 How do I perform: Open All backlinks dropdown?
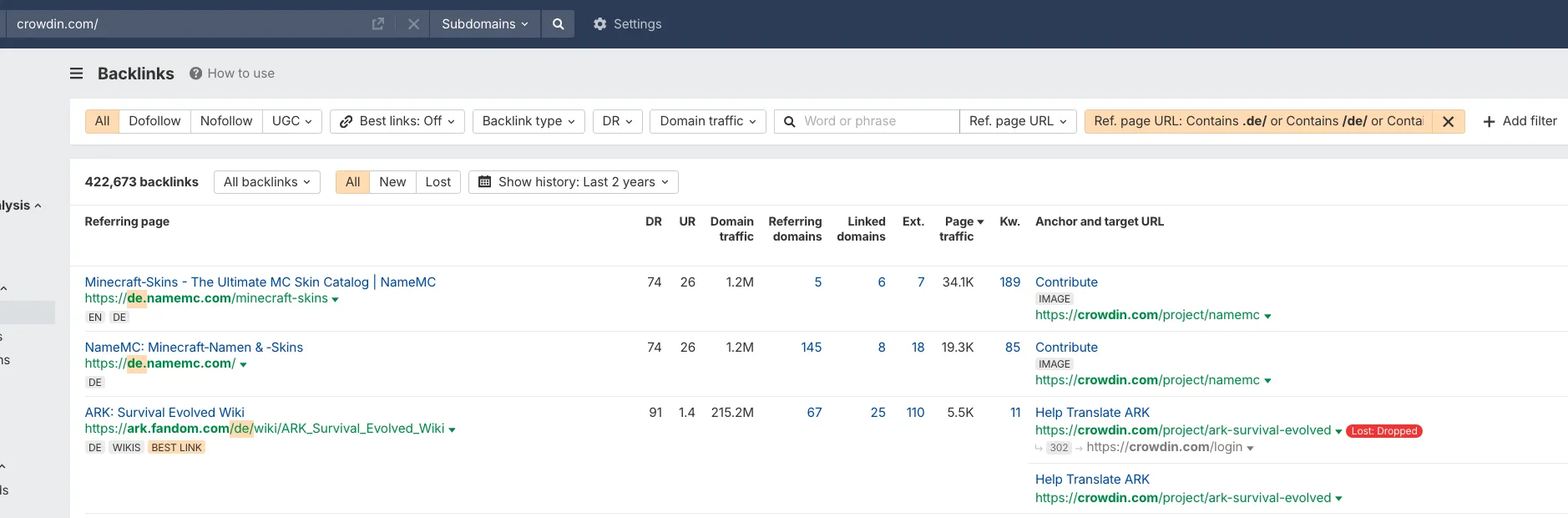pyautogui.click(x=267, y=182)
